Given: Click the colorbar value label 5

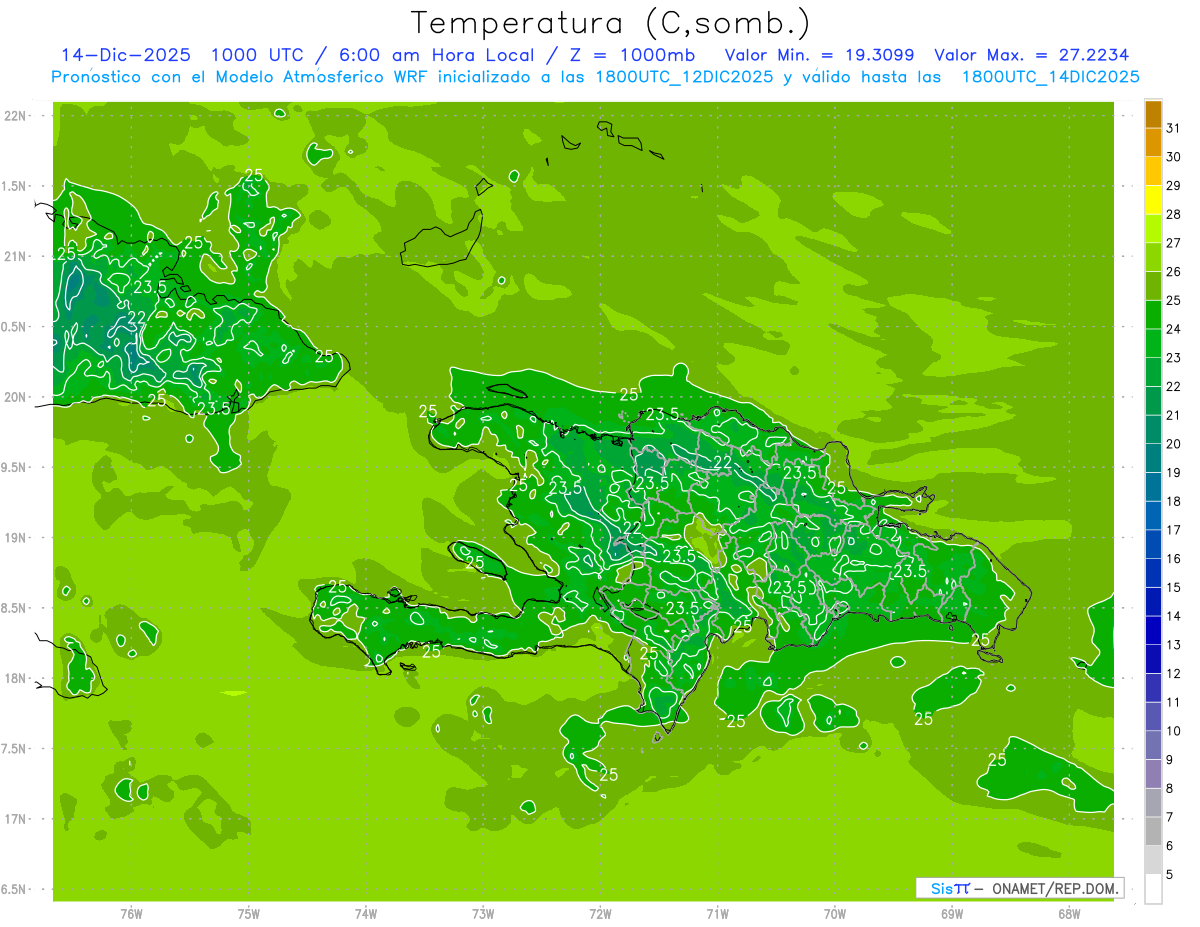Looking at the screenshot, I should [x=1170, y=874].
